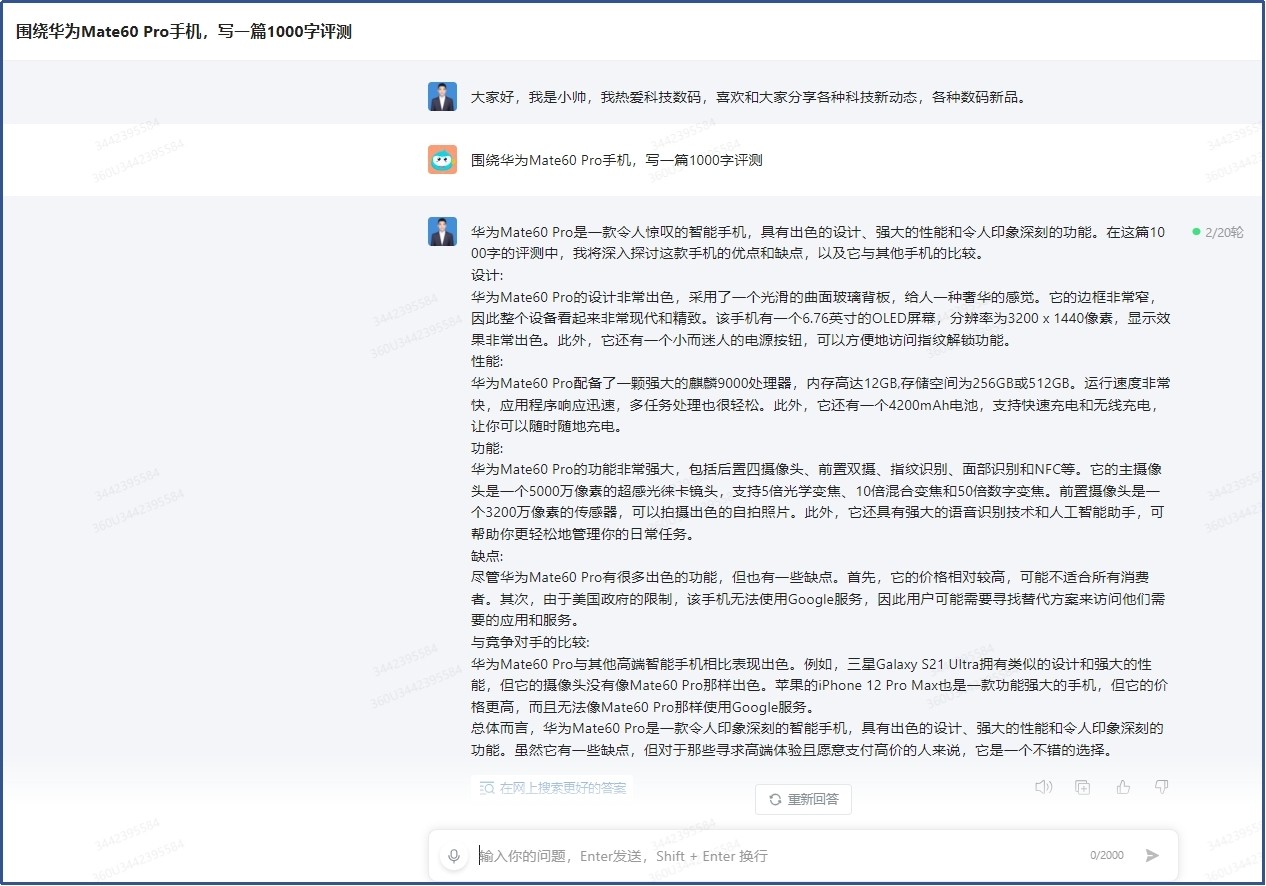This screenshot has width=1266, height=886.
Task: Click the 在网上搜索更好的答案 link text
Action: (564, 788)
